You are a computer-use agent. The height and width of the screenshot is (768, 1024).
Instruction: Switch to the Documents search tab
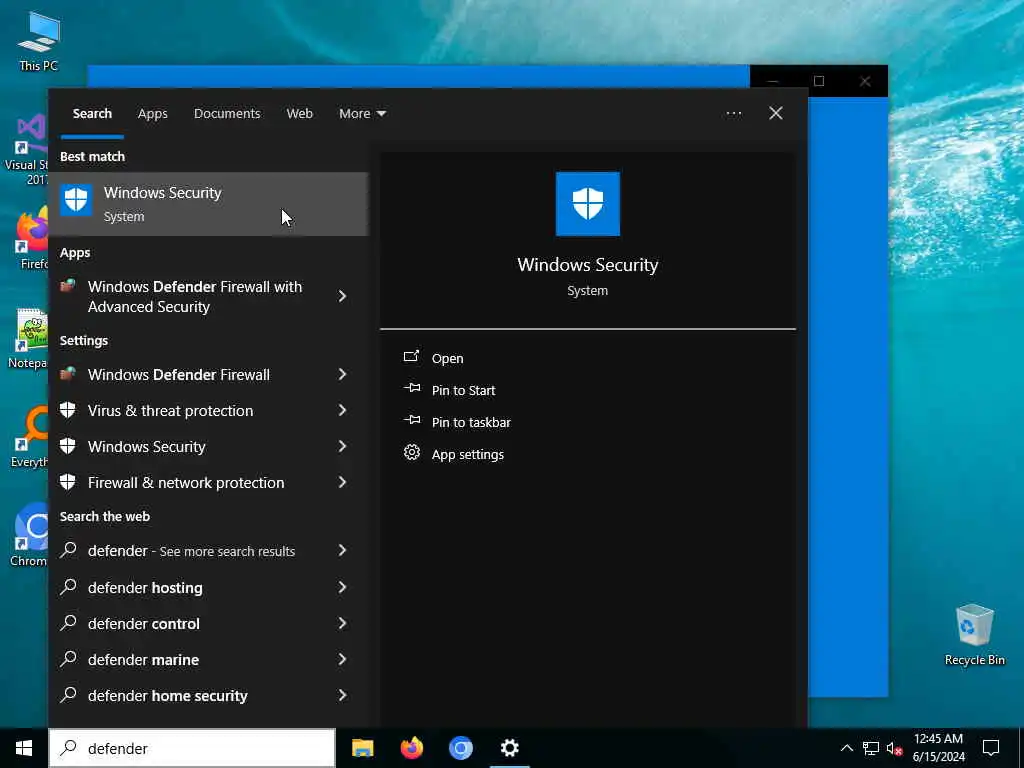pos(227,114)
